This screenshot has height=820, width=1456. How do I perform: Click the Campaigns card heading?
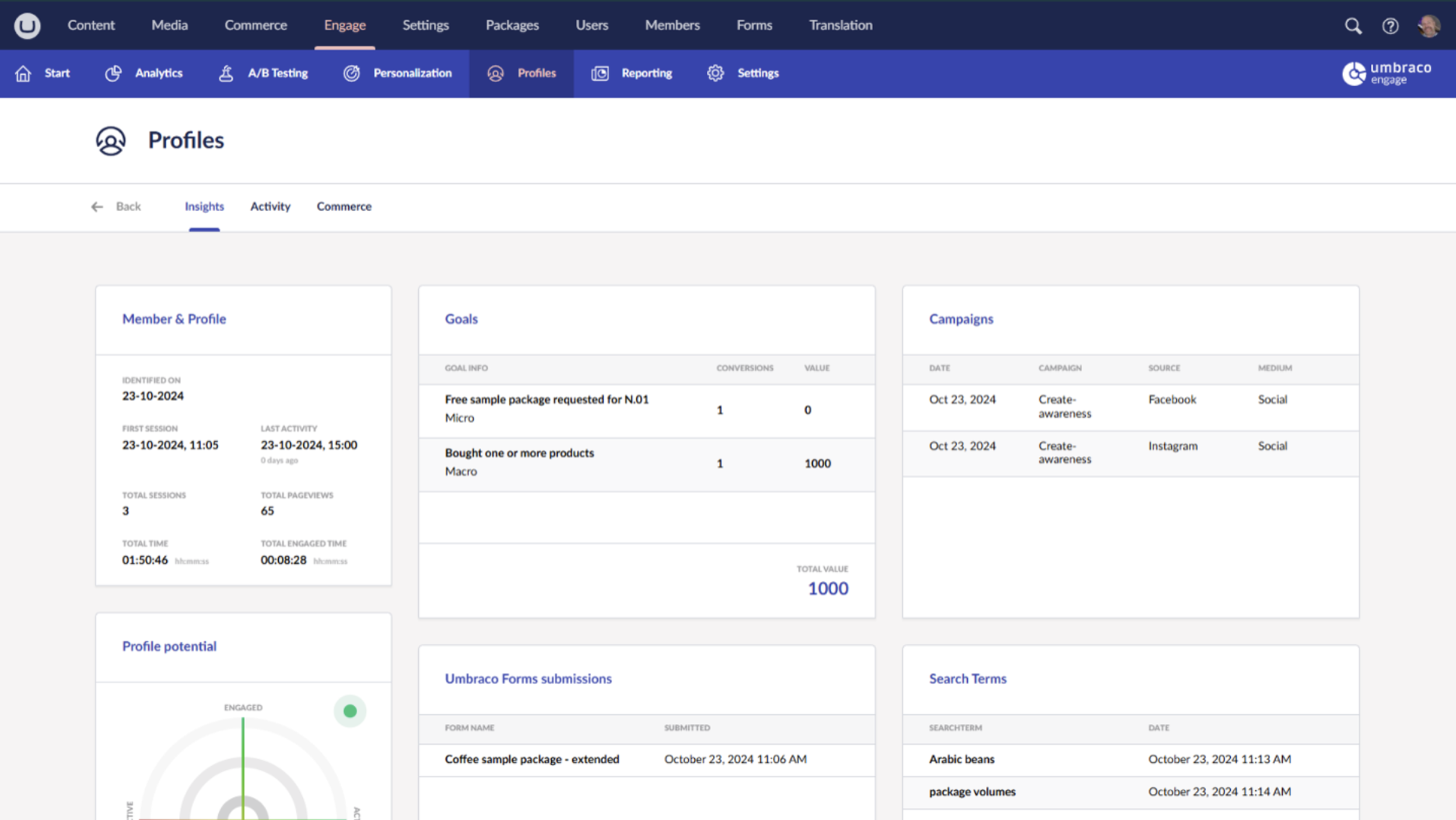(961, 319)
